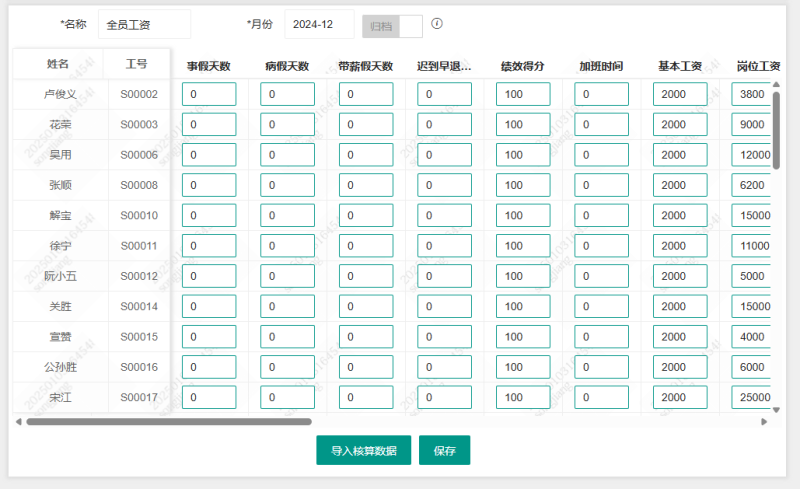Click the 迟到早退 column header
The image size is (800, 489).
coord(444,67)
